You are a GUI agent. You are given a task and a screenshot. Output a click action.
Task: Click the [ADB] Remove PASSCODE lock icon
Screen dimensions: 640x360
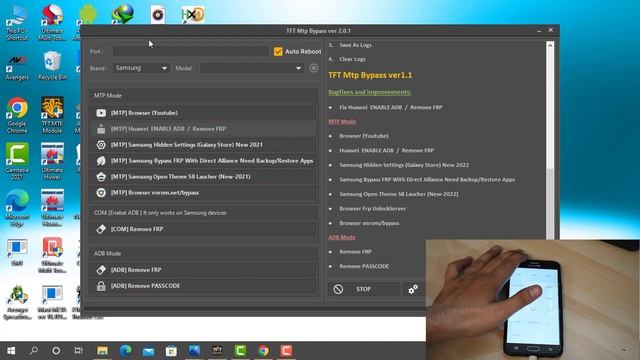click(101, 286)
